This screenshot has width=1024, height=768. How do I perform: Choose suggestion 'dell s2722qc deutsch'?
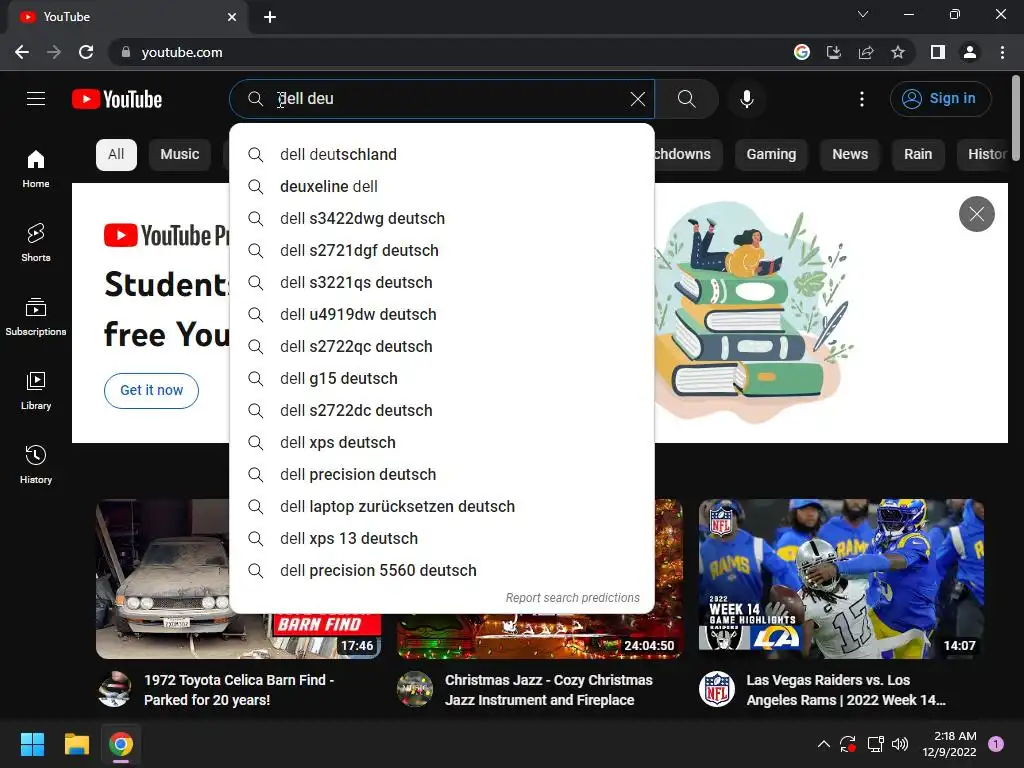[x=442, y=347]
